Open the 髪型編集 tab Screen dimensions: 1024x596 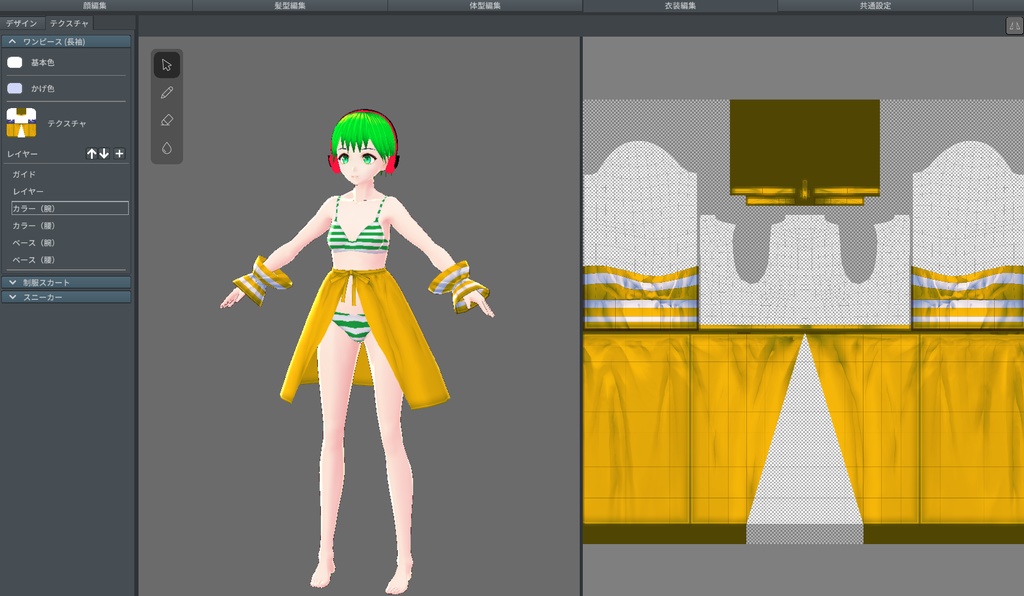click(290, 6)
